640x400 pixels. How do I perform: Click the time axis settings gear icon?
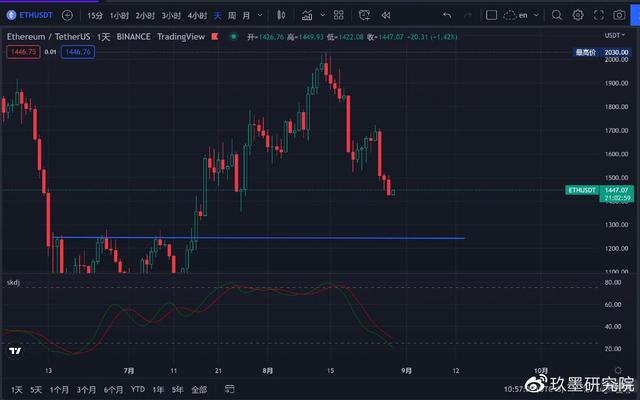click(618, 370)
